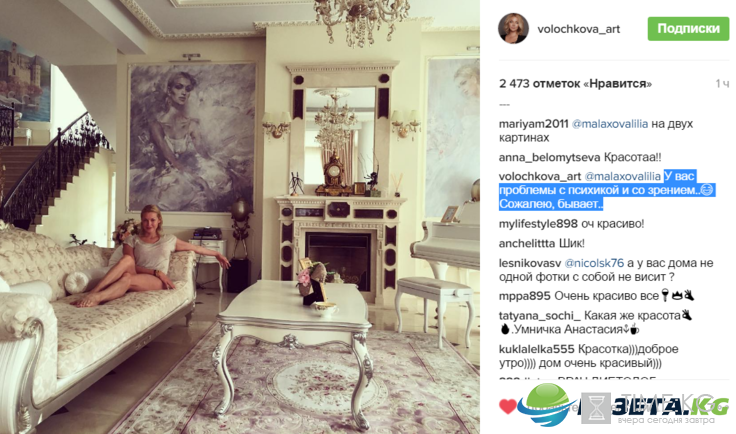This screenshot has height=434, width=736.
Task: Click the 1 ч post timestamp
Action: 722,84
